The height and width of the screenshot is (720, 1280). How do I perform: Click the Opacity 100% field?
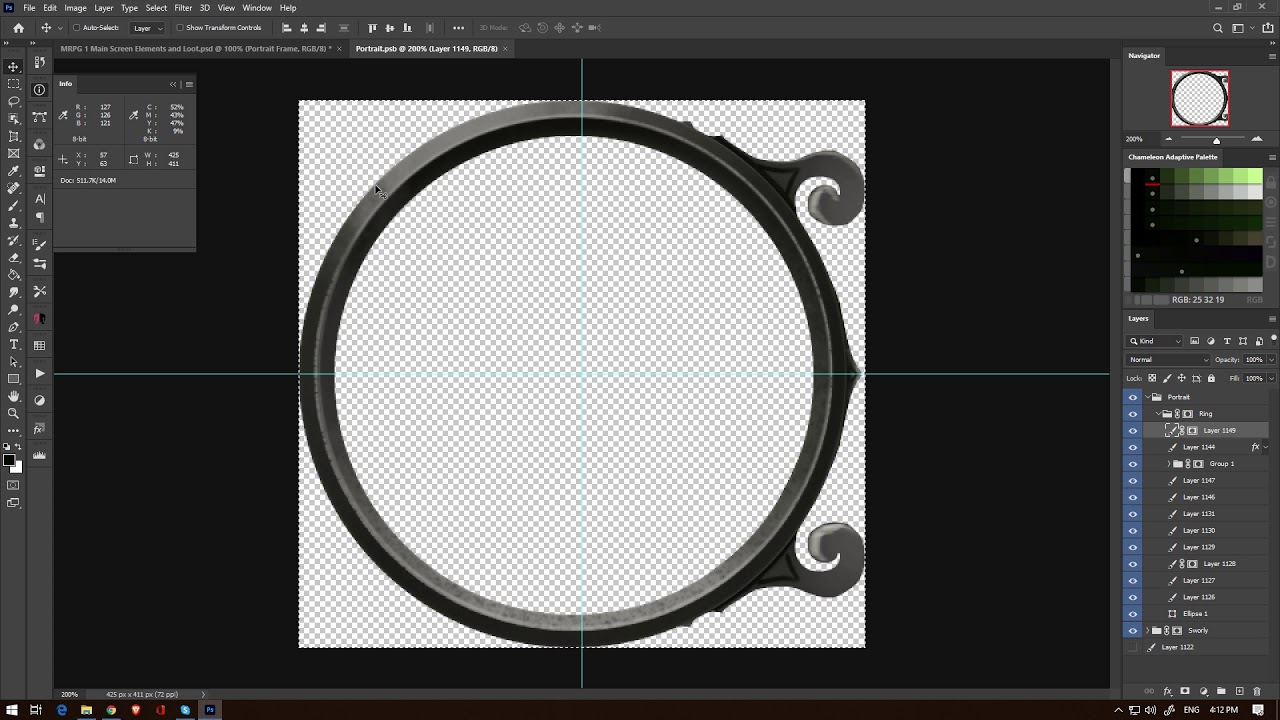1254,360
